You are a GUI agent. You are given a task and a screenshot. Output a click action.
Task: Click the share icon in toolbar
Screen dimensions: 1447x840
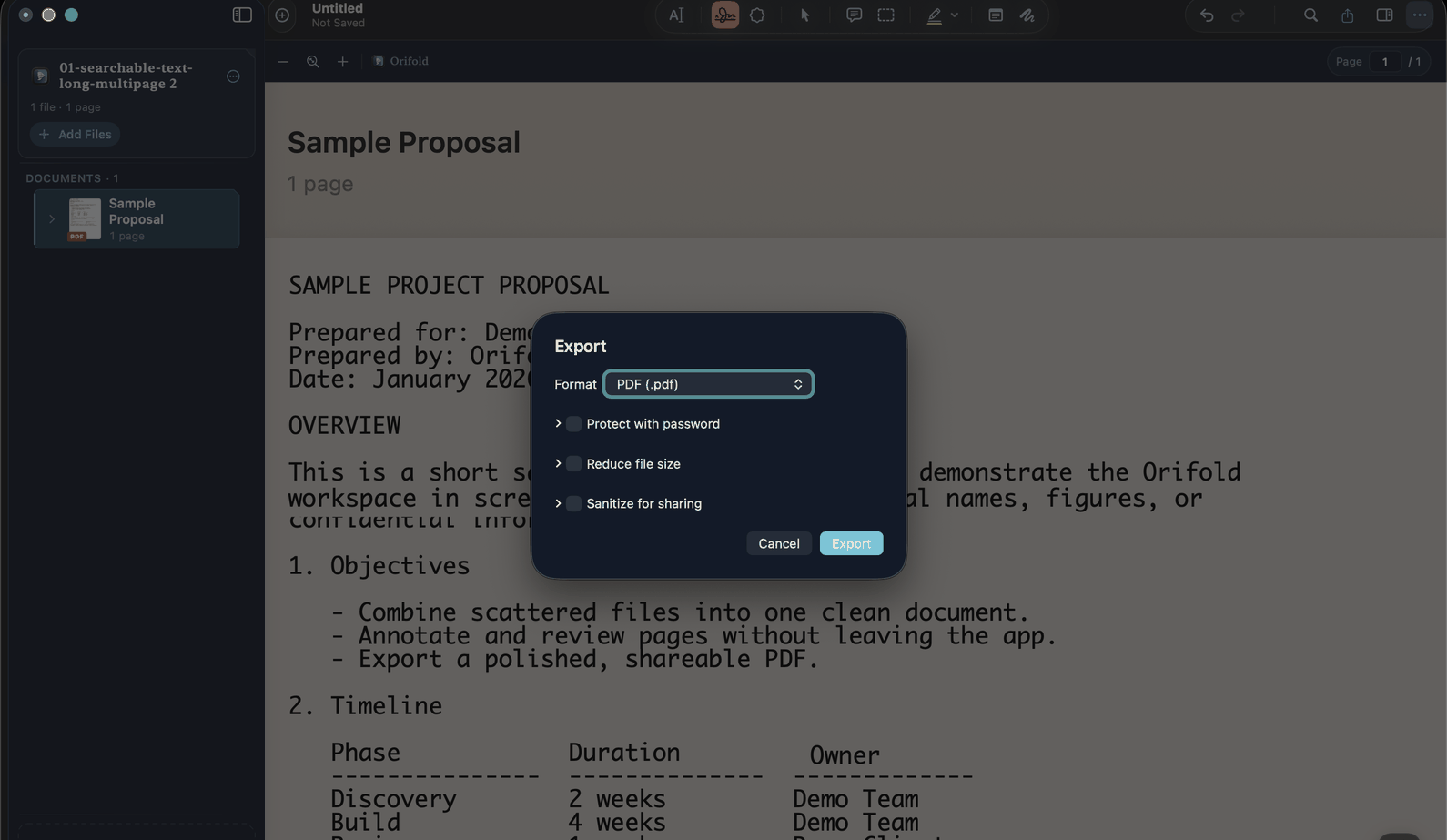pyautogui.click(x=1347, y=15)
